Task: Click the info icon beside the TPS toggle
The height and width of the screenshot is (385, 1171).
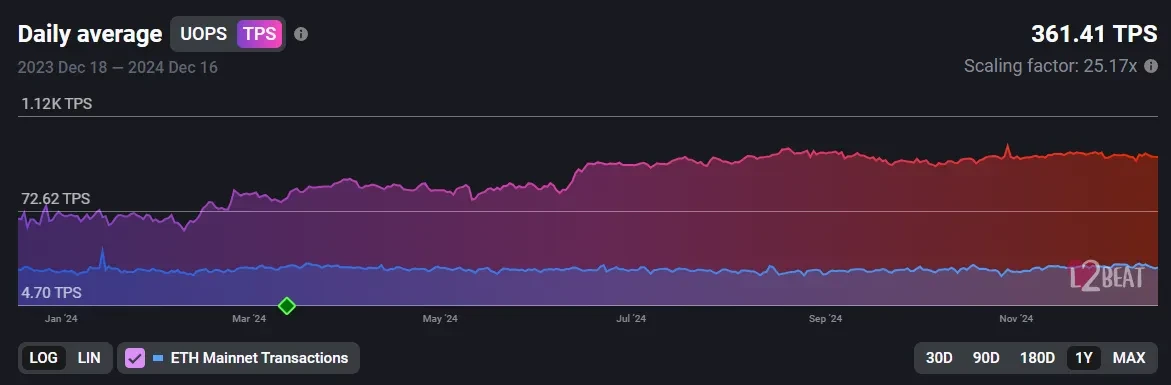Action: click(300, 34)
